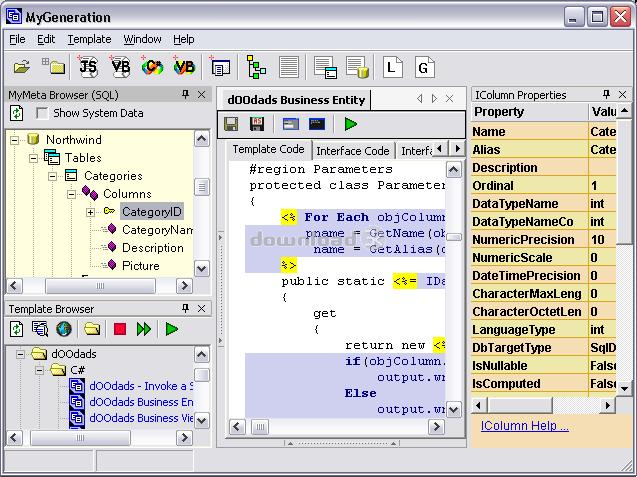The height and width of the screenshot is (477, 637).
Task: Select the CategoryID column in tree
Action: point(152,212)
